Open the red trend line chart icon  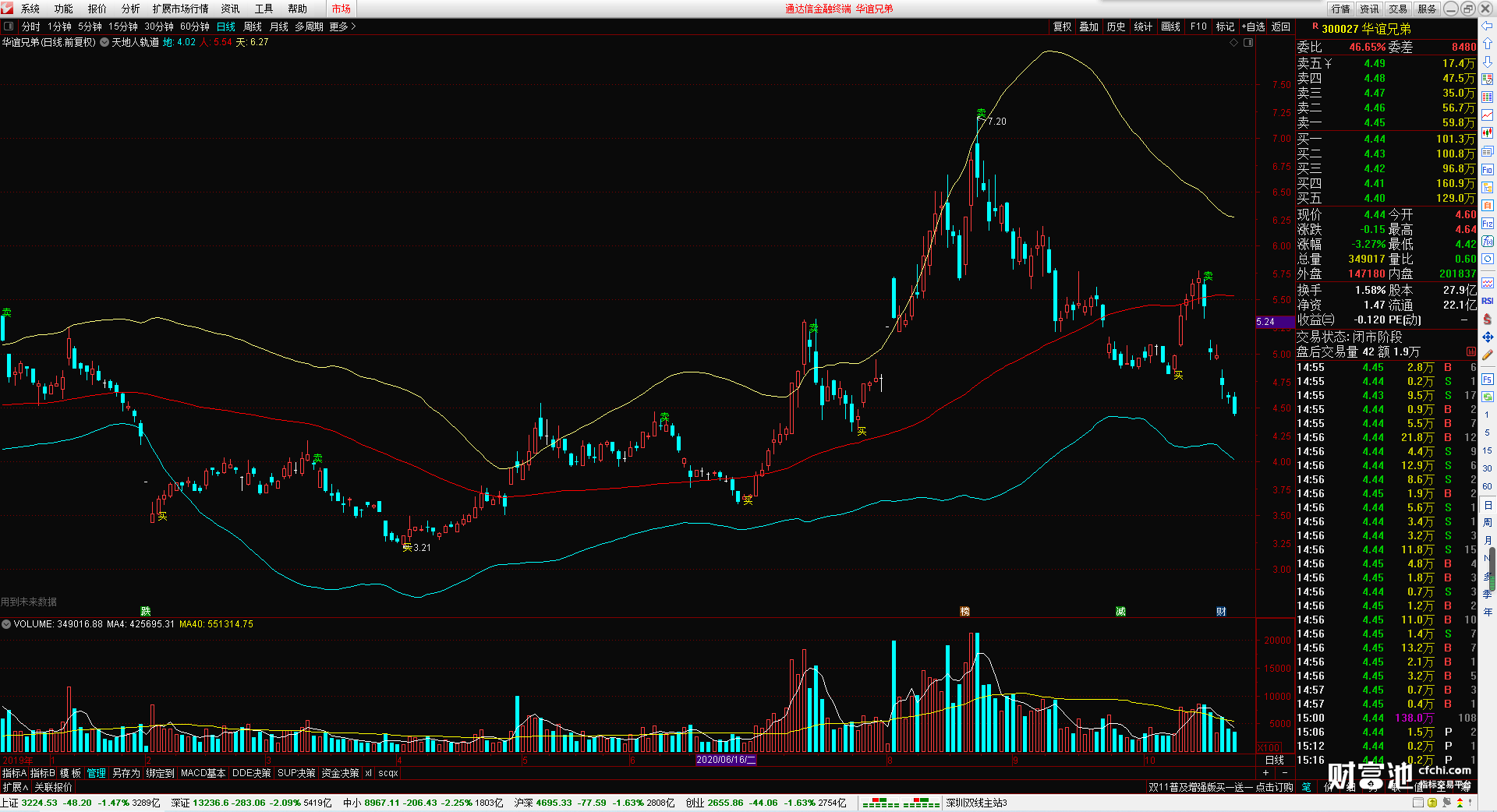click(1488, 115)
